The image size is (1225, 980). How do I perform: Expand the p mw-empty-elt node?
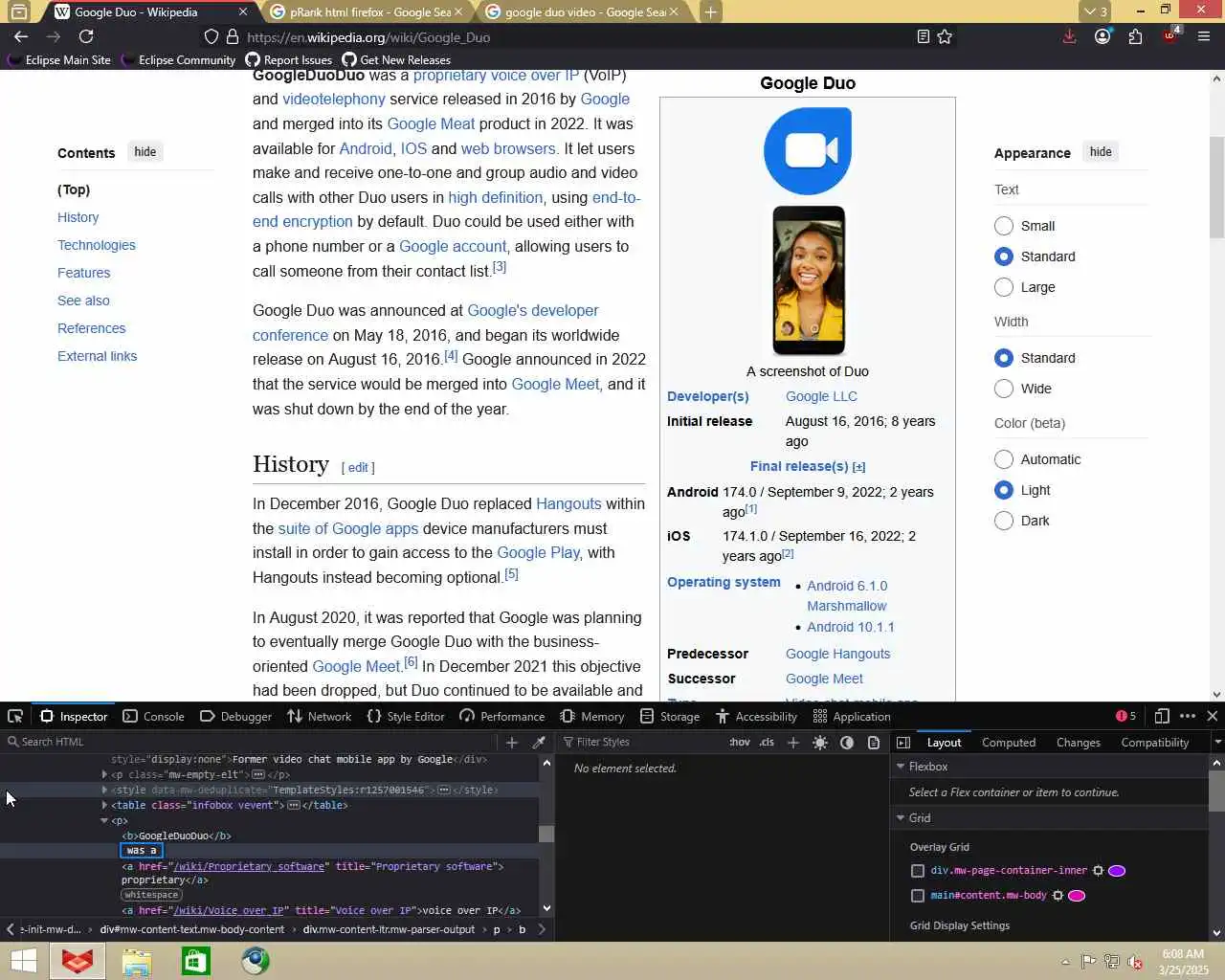click(x=104, y=774)
